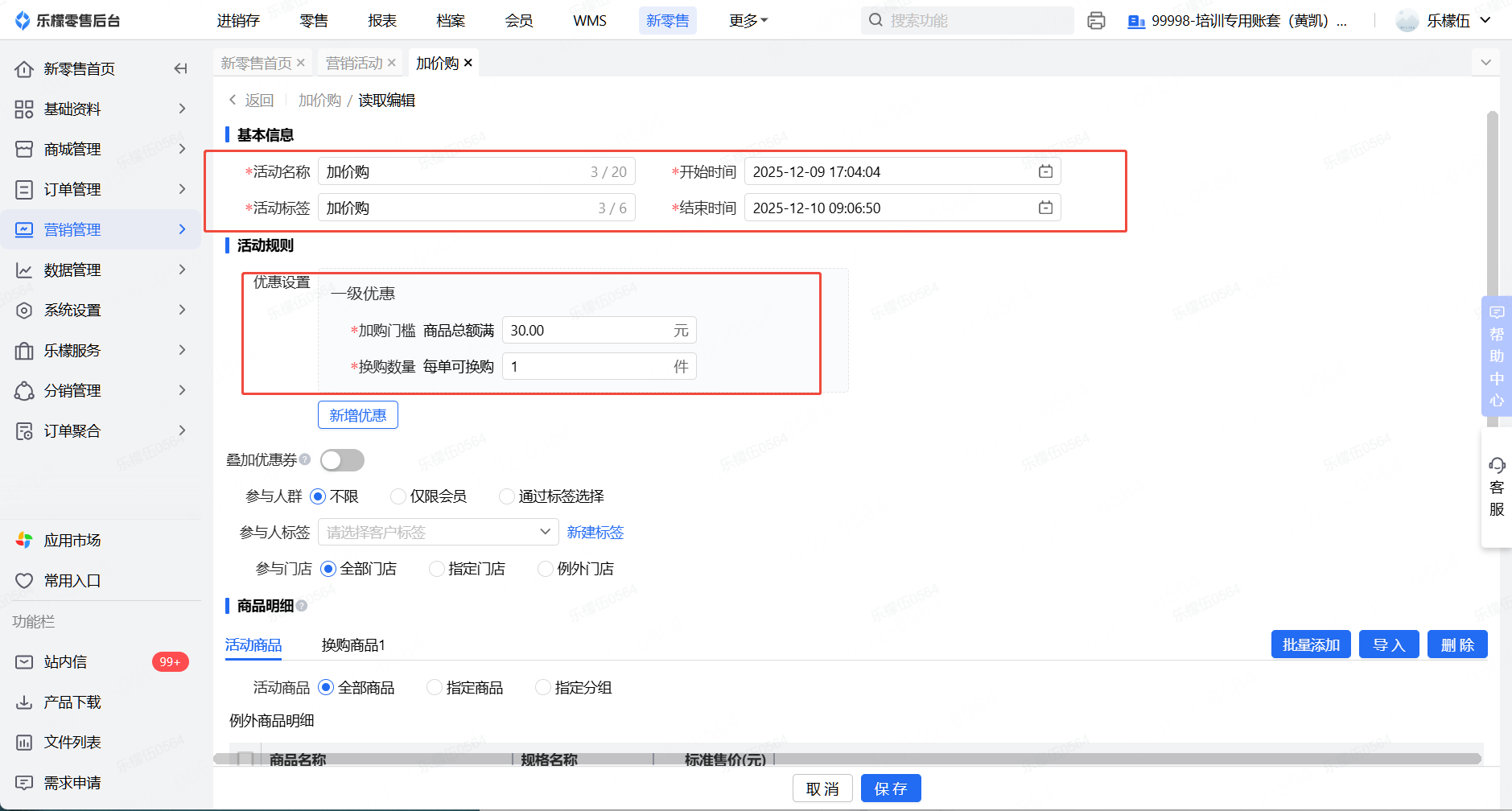Click the 基础资料 grid icon
This screenshot has width=1512, height=811.
point(24,109)
